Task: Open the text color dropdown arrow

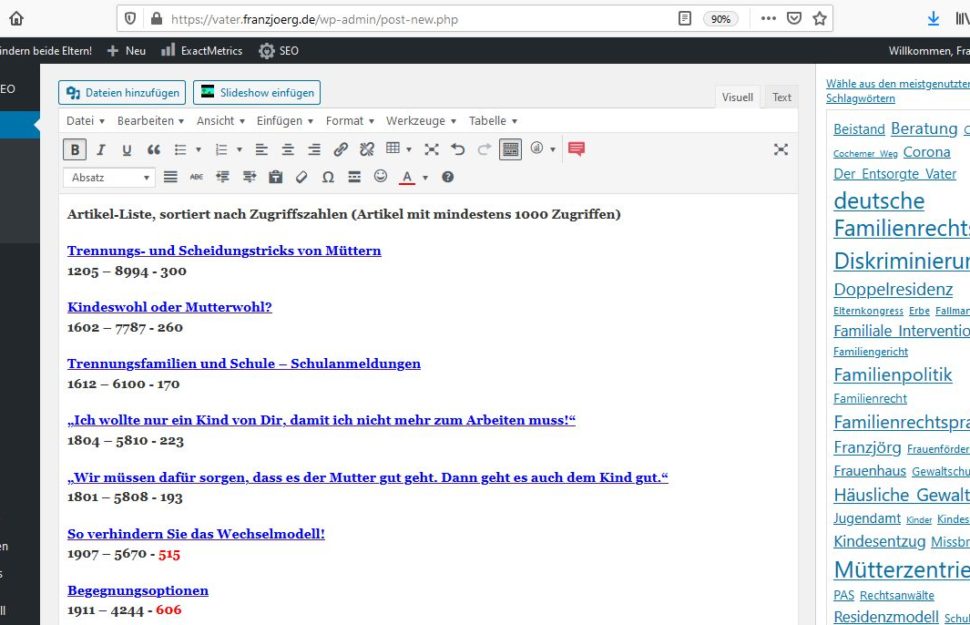Action: tap(425, 178)
